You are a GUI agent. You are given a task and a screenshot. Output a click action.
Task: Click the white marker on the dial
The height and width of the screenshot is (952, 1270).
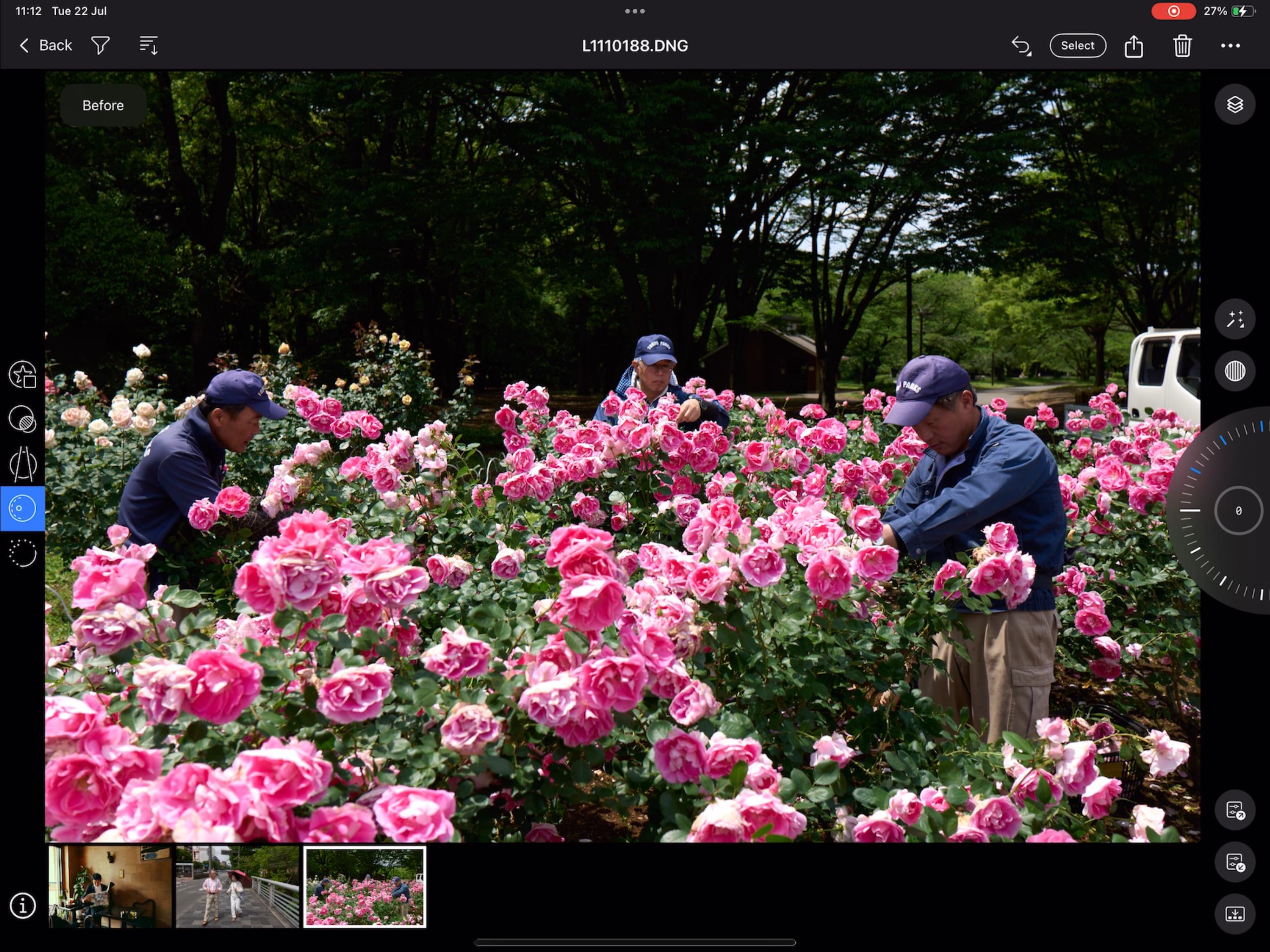point(1190,510)
